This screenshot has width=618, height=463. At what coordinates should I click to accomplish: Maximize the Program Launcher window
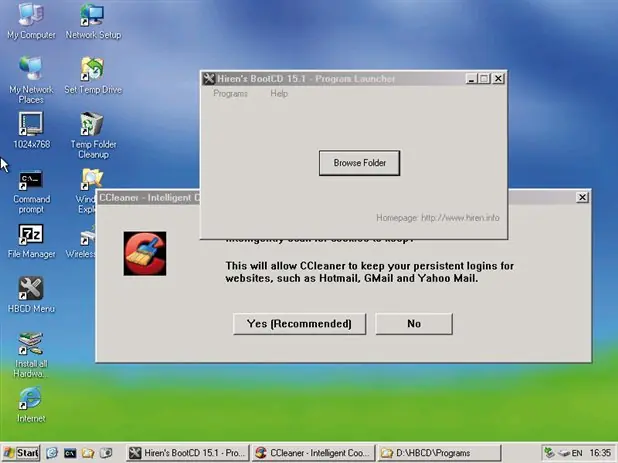point(484,79)
